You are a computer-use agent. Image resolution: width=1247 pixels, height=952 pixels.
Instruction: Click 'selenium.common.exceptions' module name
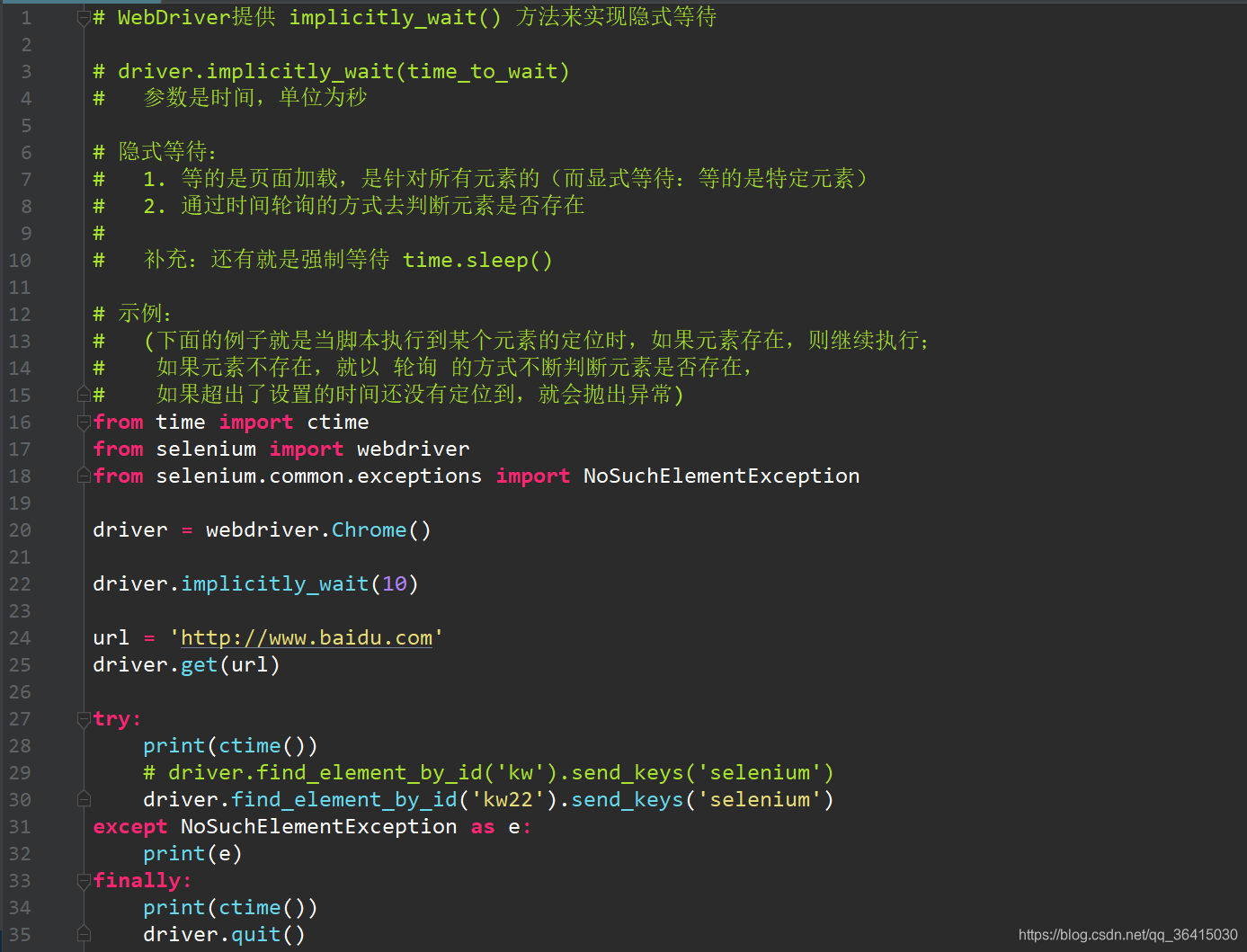coord(319,476)
